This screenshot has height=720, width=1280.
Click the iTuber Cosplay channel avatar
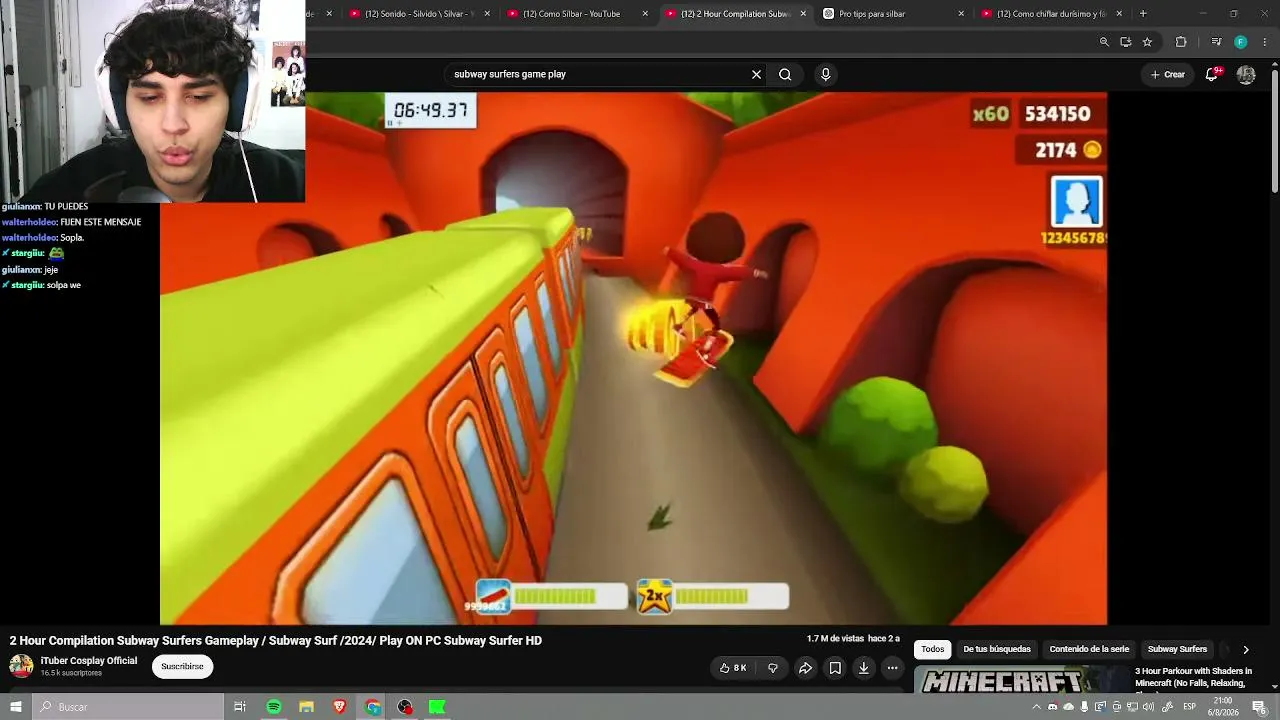21,666
